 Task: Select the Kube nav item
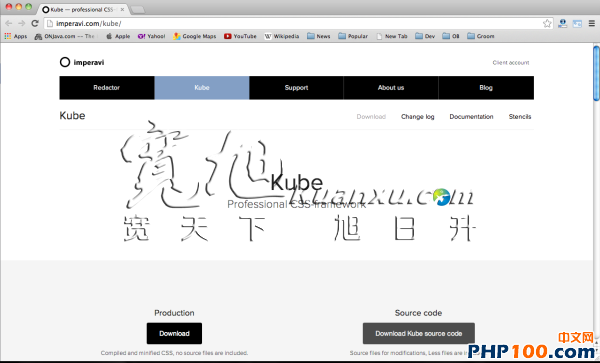click(x=202, y=88)
